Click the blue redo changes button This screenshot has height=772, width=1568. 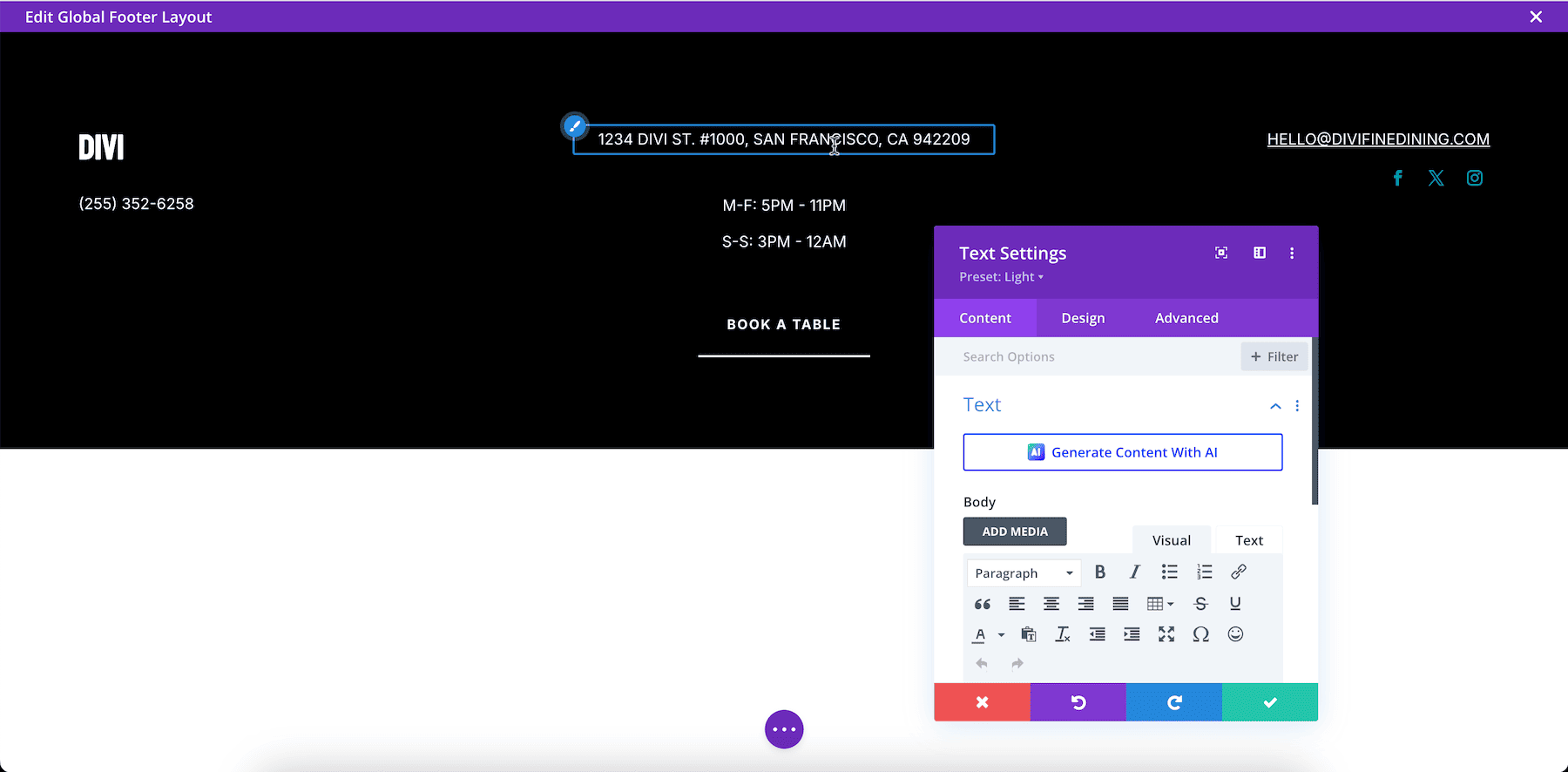pos(1174,702)
